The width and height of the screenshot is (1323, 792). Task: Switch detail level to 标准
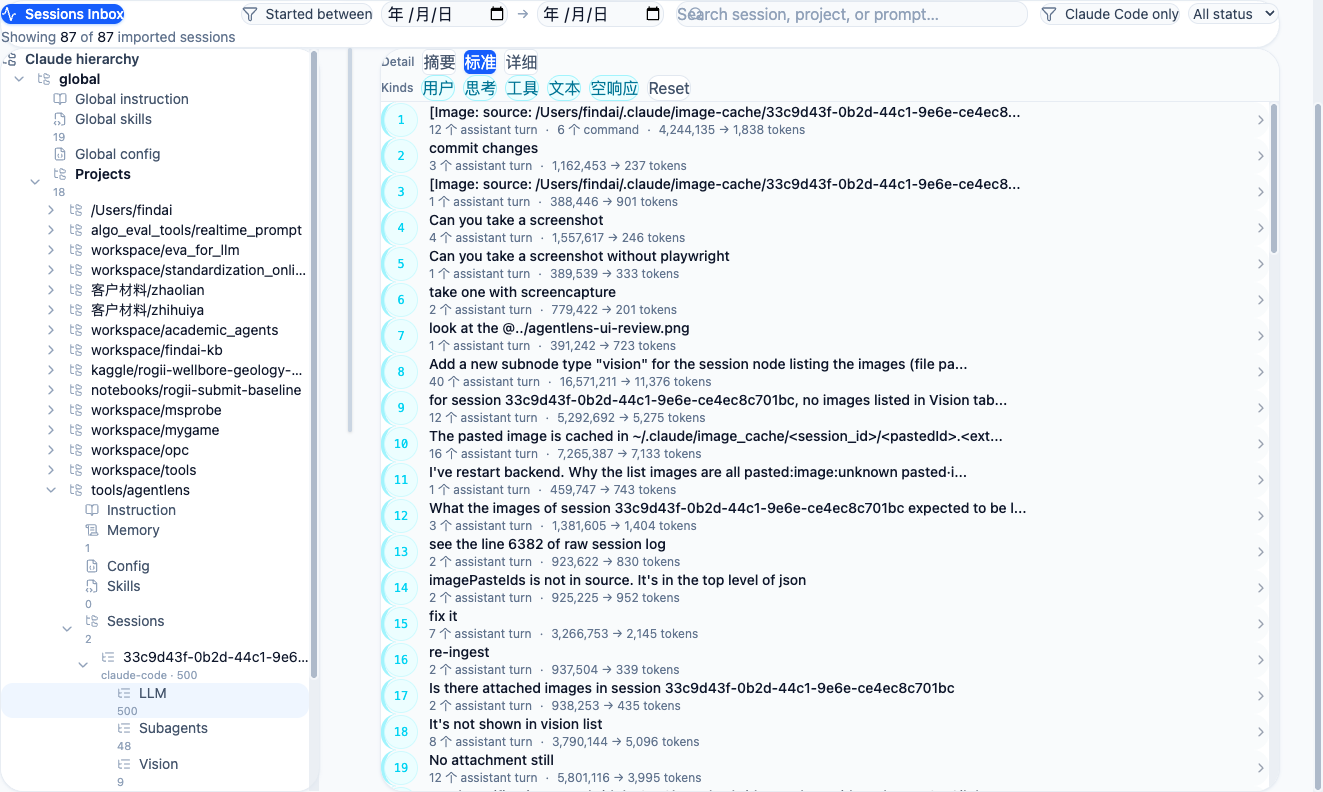tap(480, 62)
